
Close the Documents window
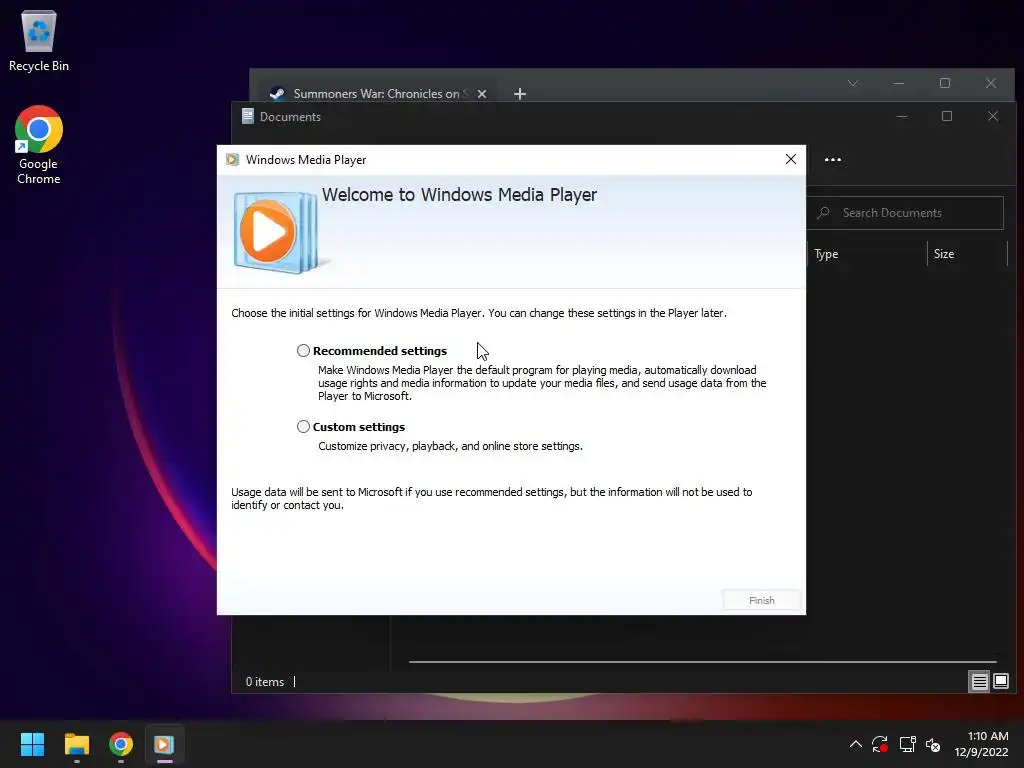tap(993, 116)
